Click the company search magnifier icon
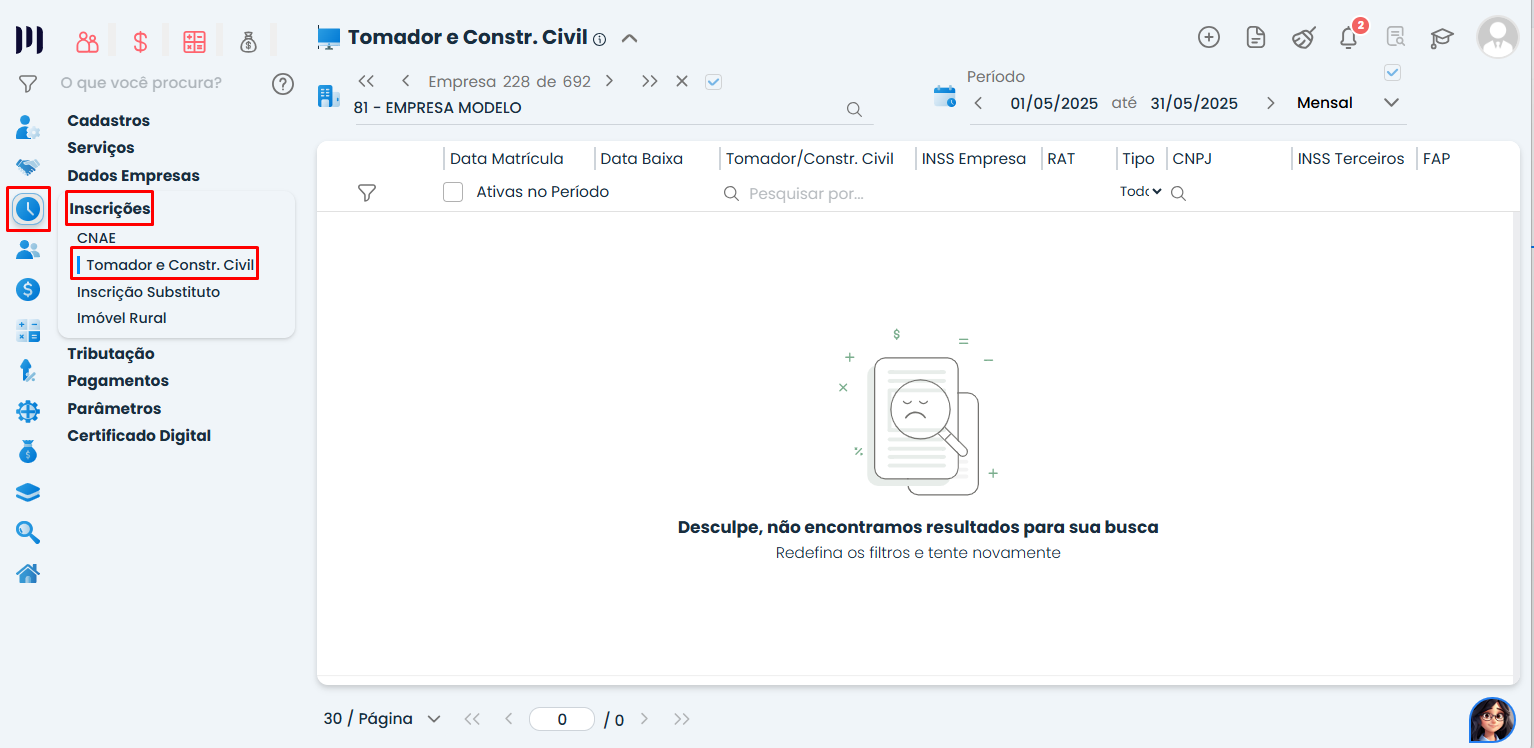Image resolution: width=1534 pixels, height=748 pixels. point(854,109)
